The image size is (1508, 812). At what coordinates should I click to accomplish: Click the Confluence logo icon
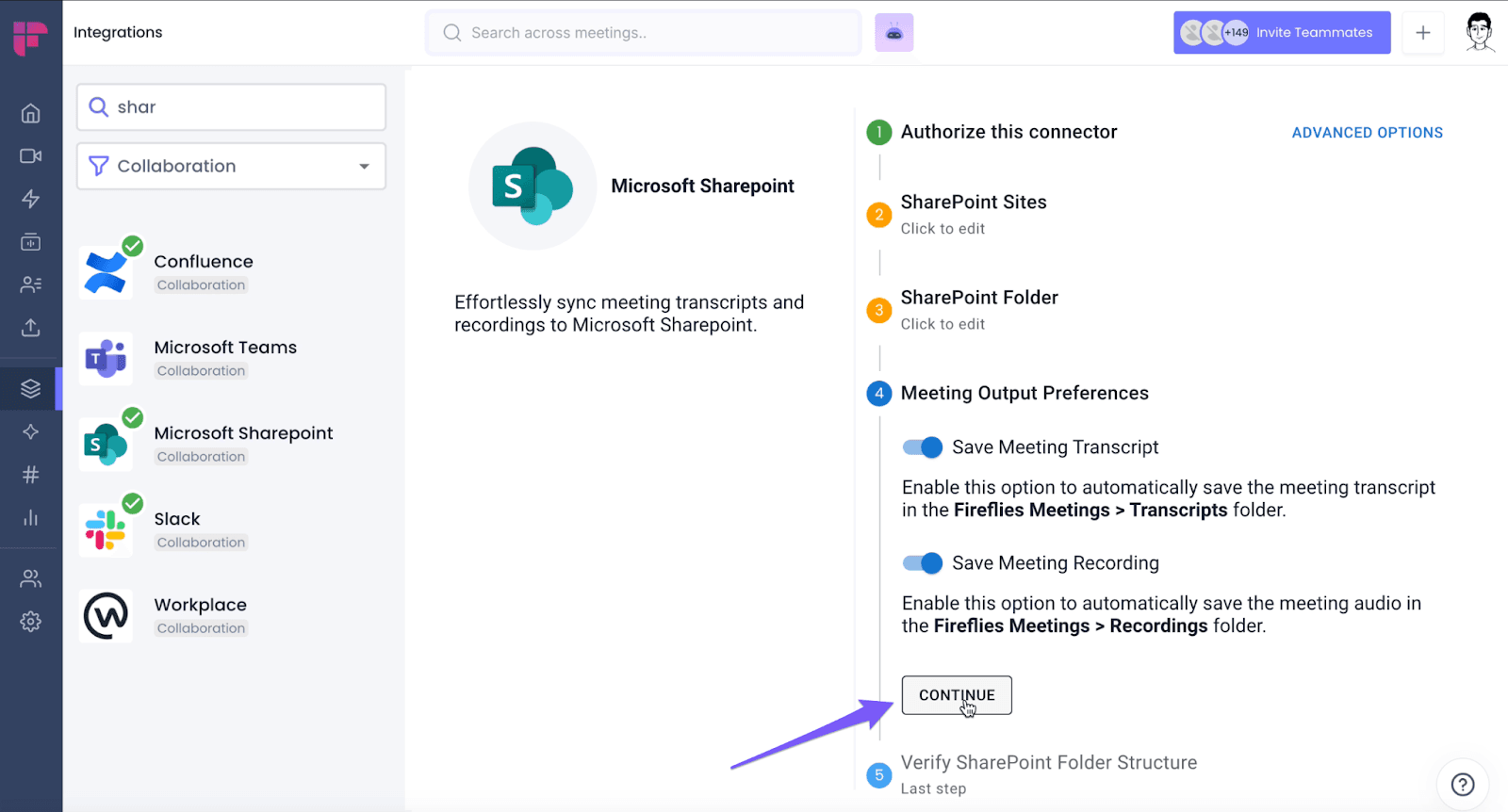(x=106, y=272)
